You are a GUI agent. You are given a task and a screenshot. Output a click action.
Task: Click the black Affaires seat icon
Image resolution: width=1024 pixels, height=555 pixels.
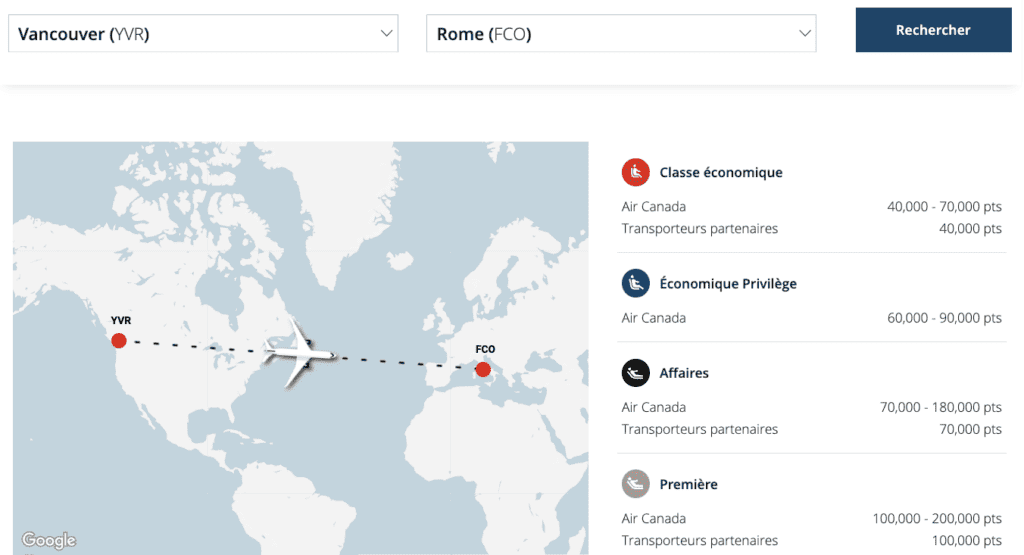[x=636, y=373]
